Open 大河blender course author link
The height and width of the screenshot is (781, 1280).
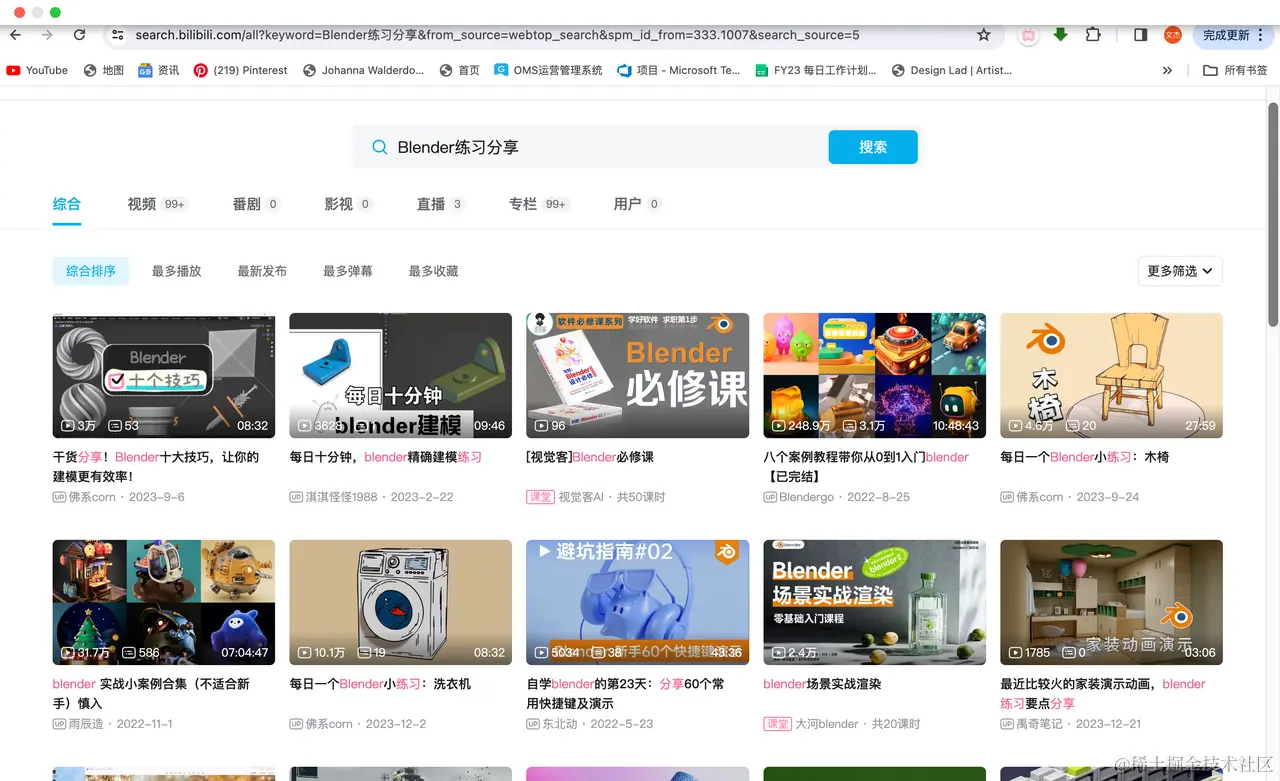(827, 724)
